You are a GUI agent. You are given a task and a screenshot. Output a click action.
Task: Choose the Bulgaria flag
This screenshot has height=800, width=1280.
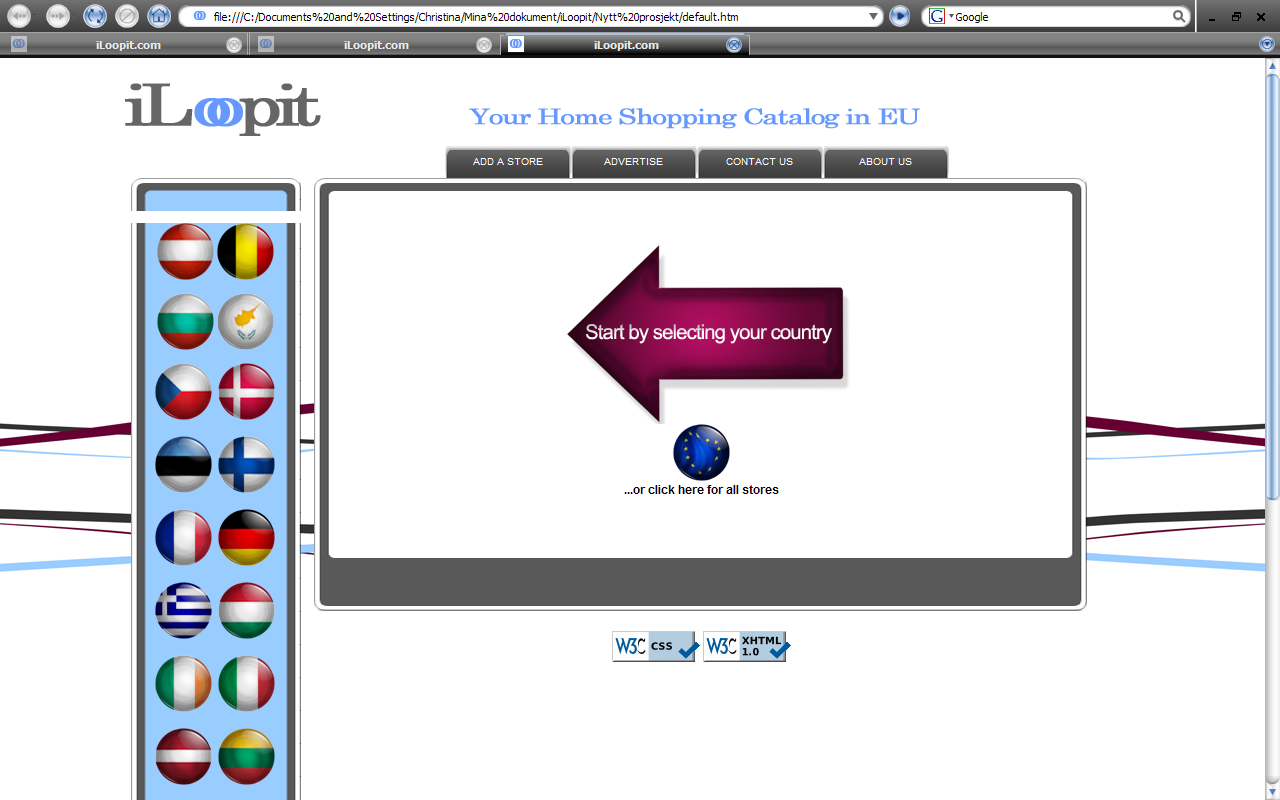coord(185,321)
